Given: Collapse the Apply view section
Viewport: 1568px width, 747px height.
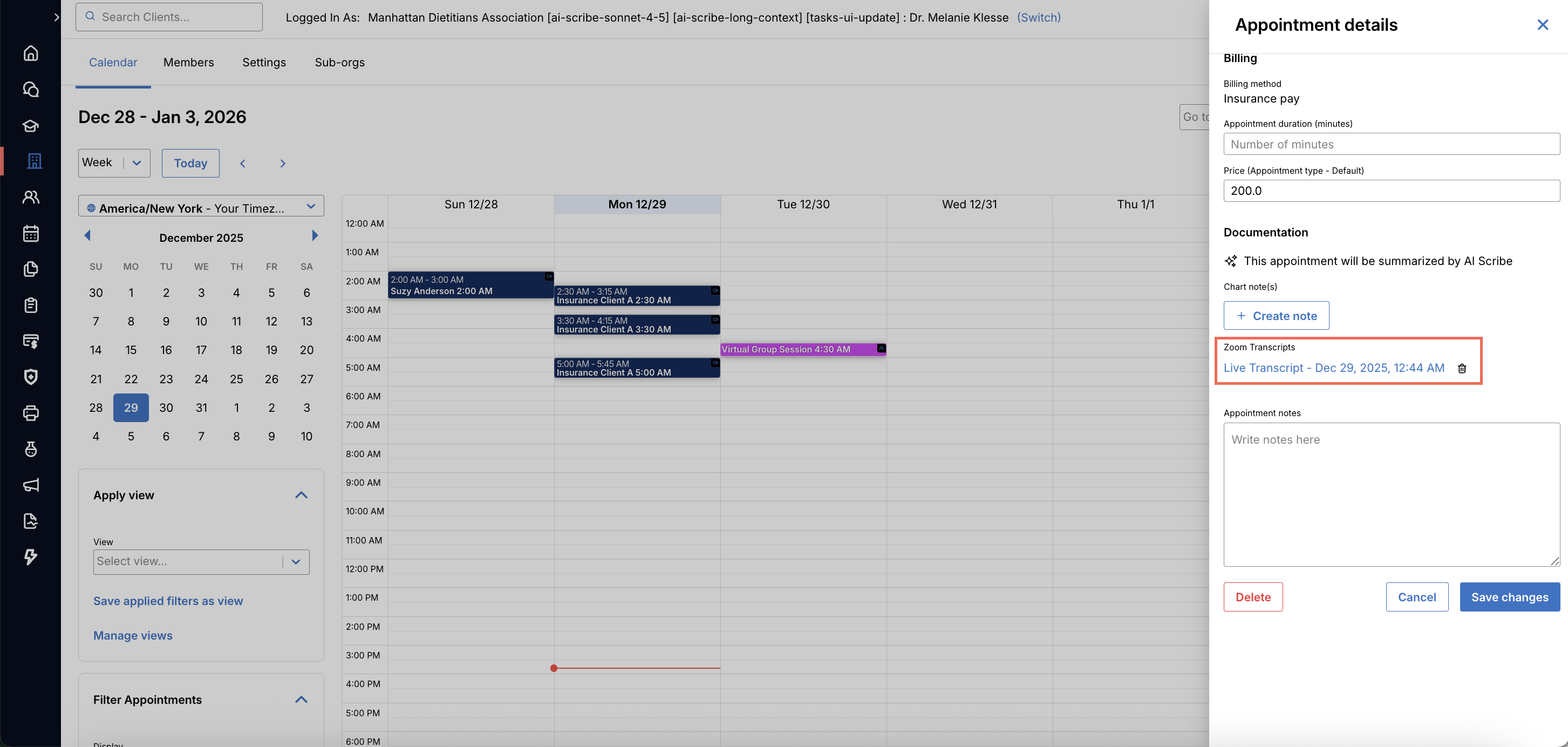Looking at the screenshot, I should (x=301, y=495).
